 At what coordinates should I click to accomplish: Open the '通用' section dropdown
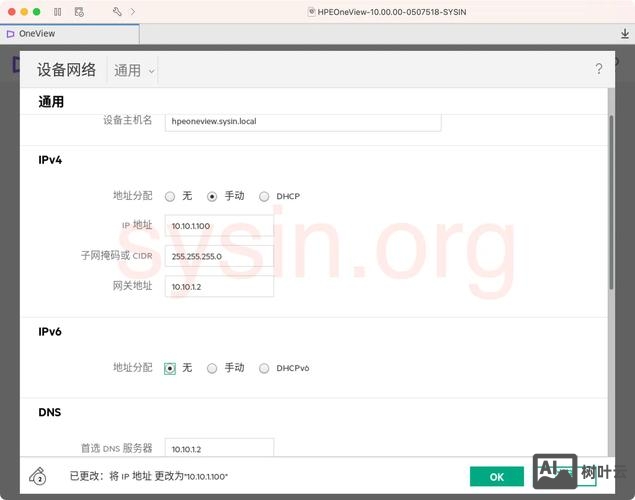[x=134, y=70]
